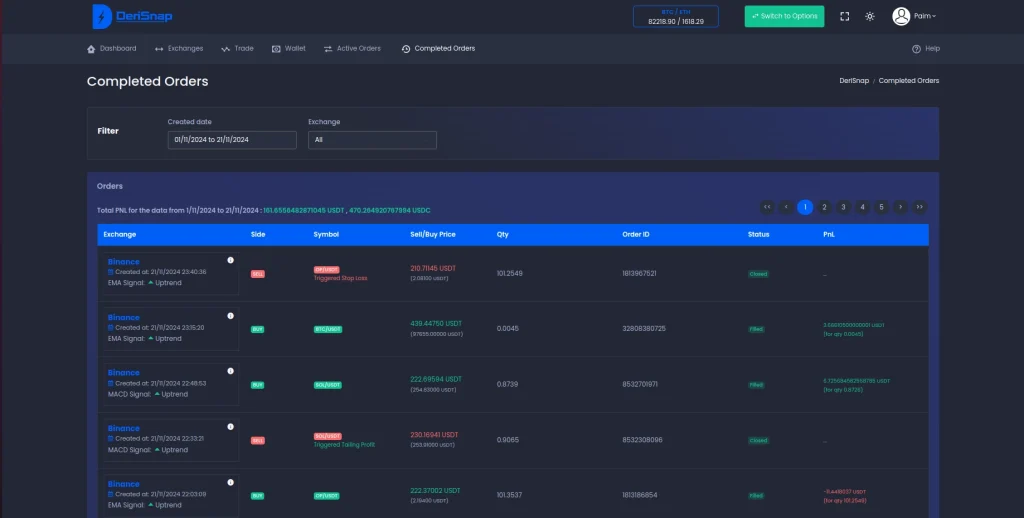Click Switch to Options button
The image size is (1024, 518).
[x=784, y=16]
